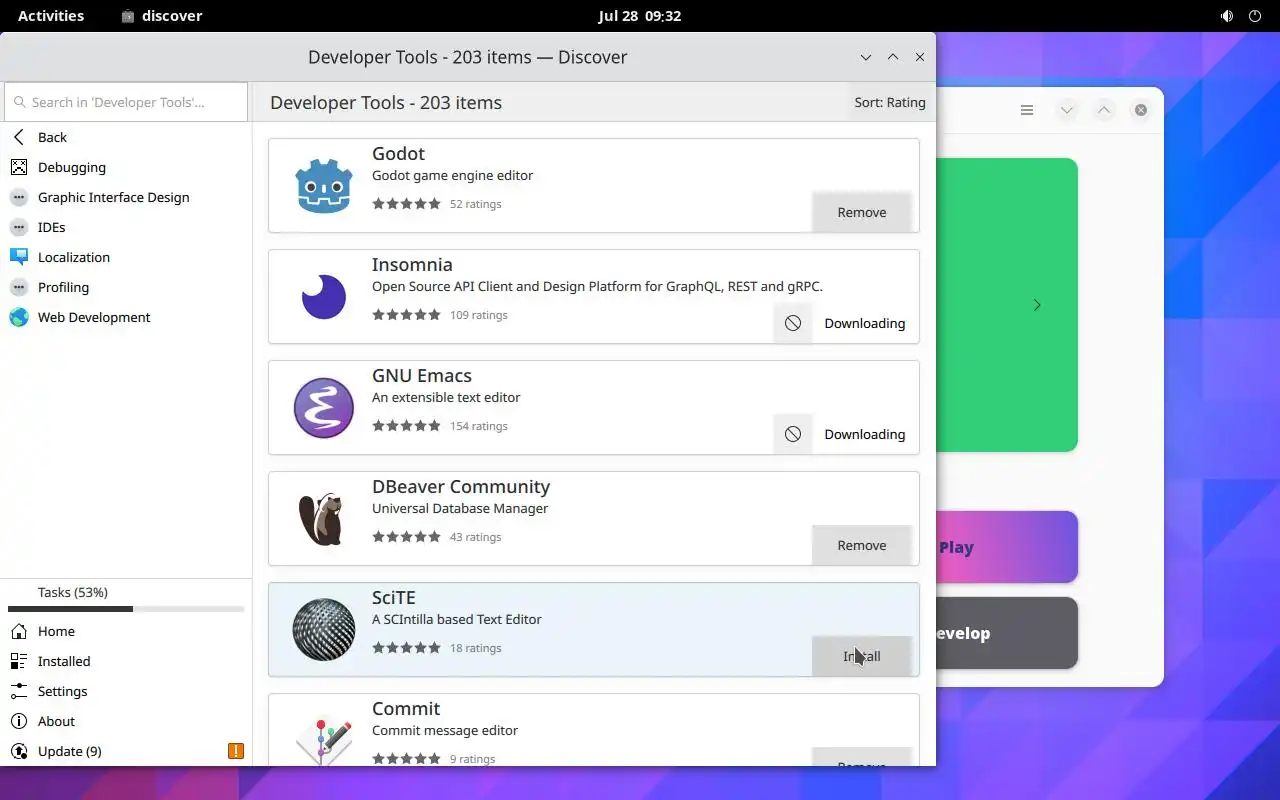Click the orange update warning badge
The width and height of the screenshot is (1280, 800).
coord(236,751)
